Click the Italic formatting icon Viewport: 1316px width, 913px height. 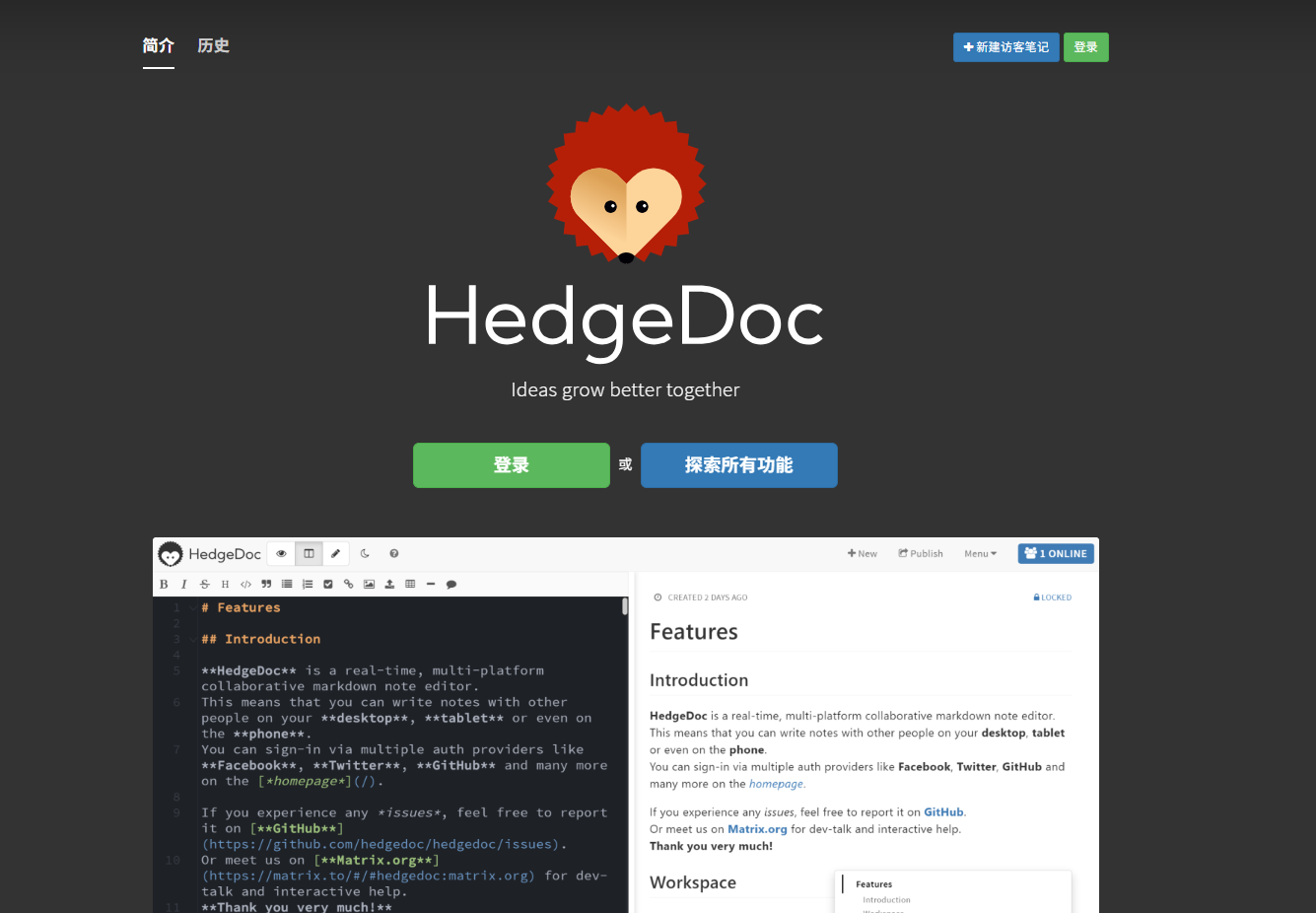click(x=184, y=585)
